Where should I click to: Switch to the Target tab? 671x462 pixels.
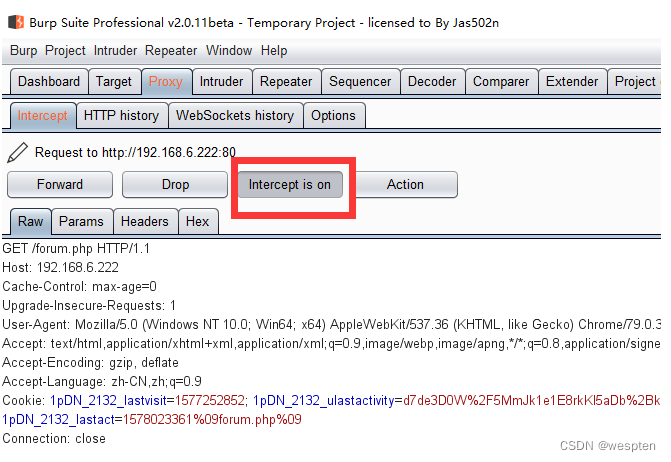pos(114,81)
